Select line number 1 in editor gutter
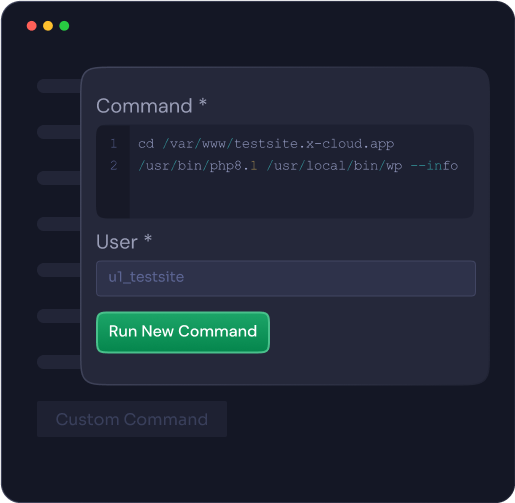Viewport: 515px width, 503px height. point(113,144)
